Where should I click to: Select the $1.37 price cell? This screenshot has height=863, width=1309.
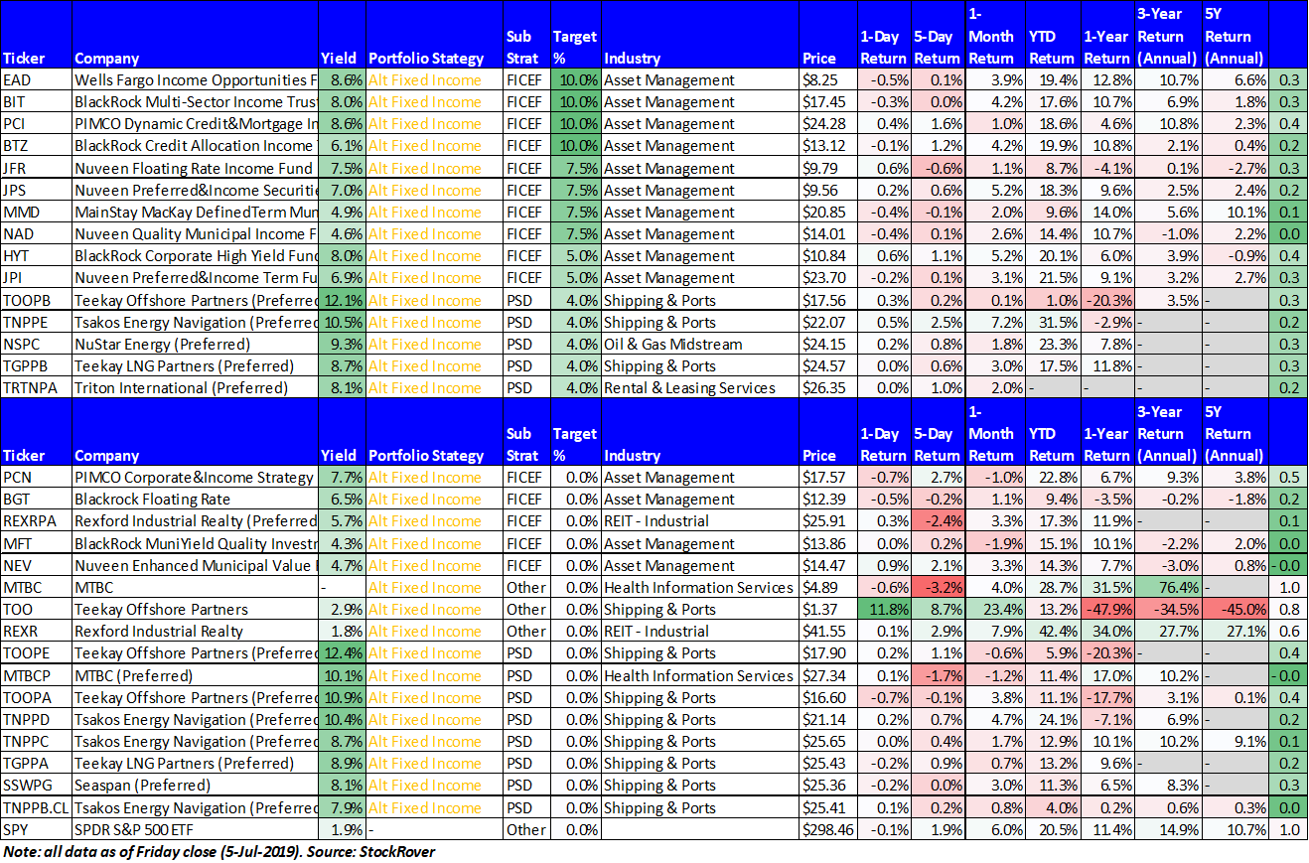point(827,609)
